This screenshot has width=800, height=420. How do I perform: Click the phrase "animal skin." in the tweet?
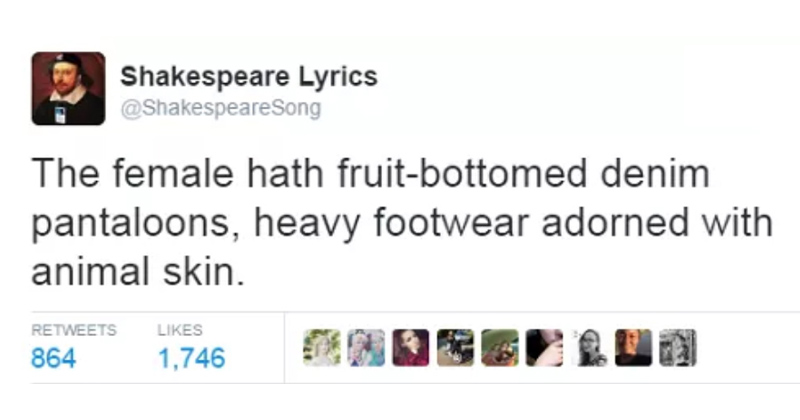coord(138,270)
